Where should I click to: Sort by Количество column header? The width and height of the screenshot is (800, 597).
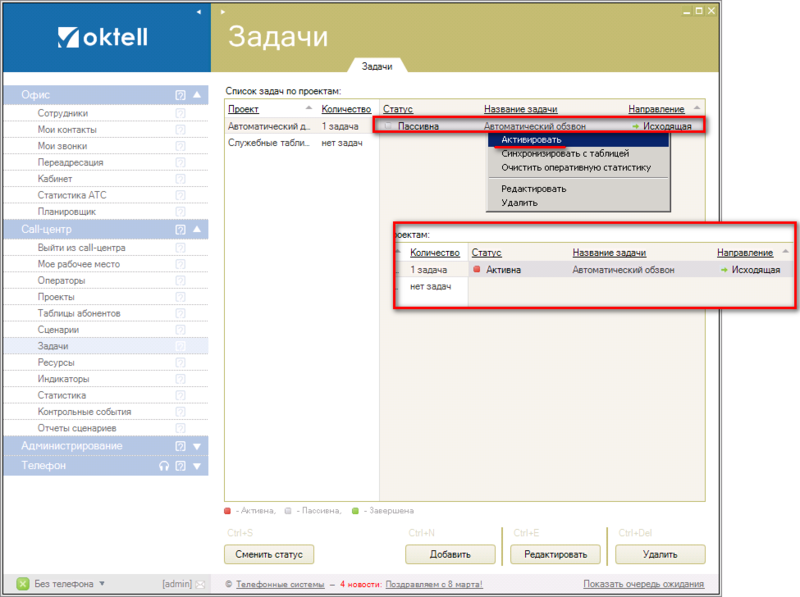[x=346, y=109]
